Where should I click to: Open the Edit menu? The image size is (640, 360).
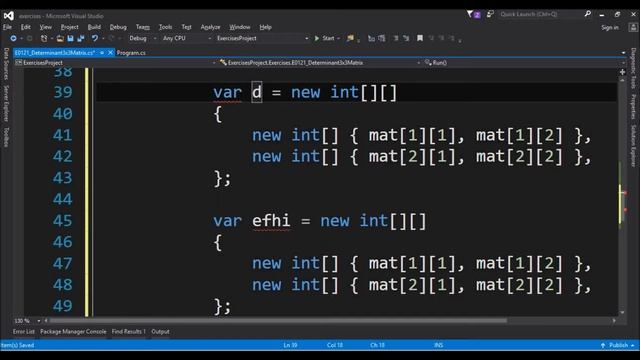[x=26, y=27]
